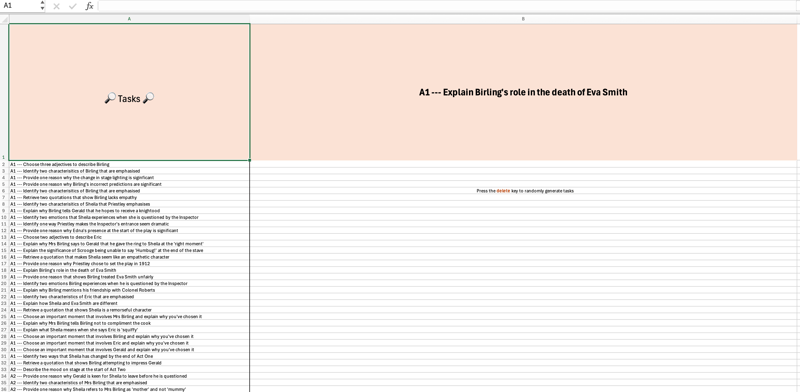Select cell 'characteristics of Sheila that Priestley emphasises'
800x392 pixels.
pos(129,204)
